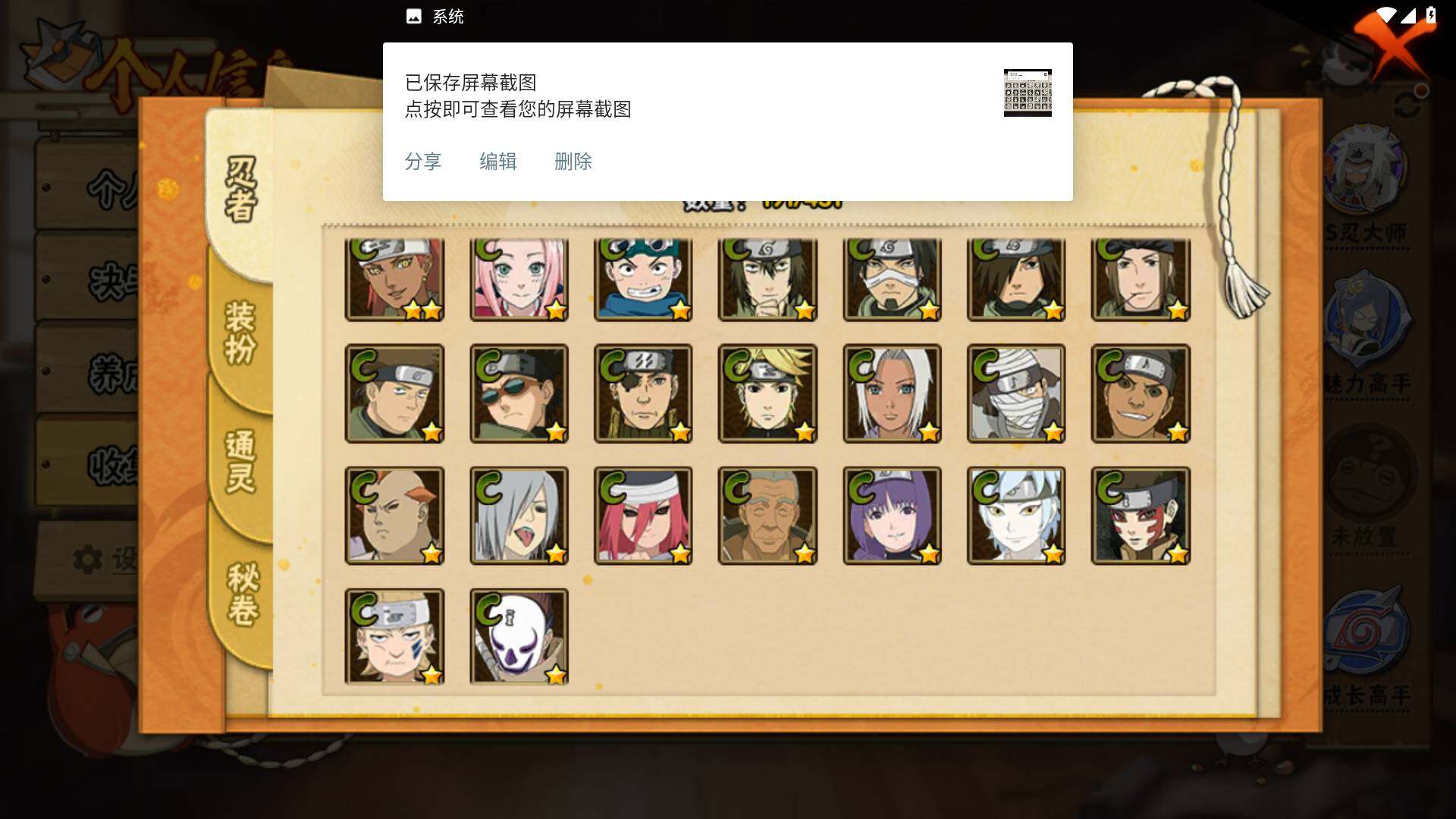The height and width of the screenshot is (819, 1456).
Task: Select the bandage-wrapped face ninja portrait
Action: click(x=1016, y=394)
